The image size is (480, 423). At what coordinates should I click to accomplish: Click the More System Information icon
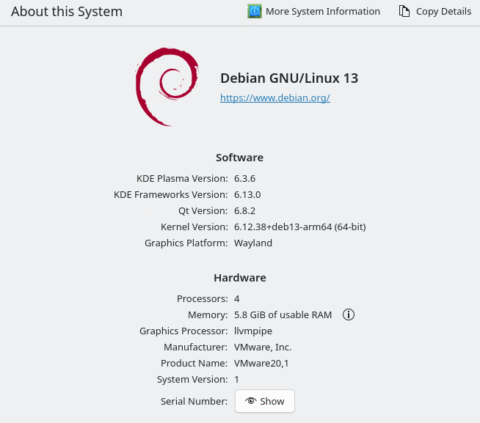pos(255,11)
